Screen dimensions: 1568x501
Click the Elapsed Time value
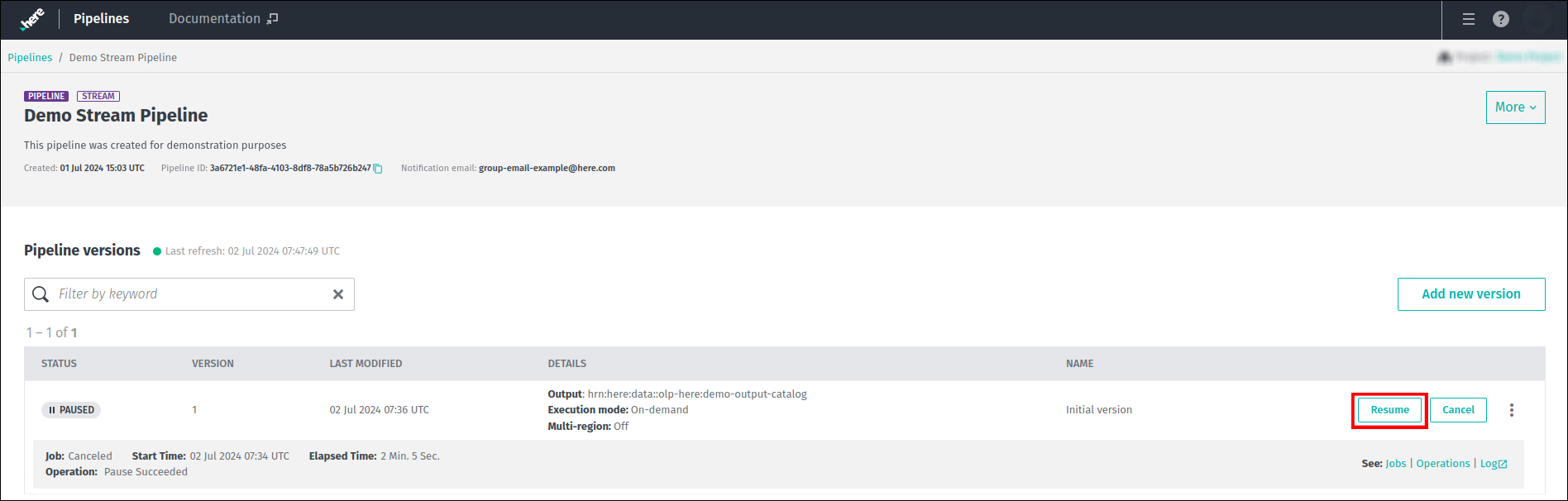[x=410, y=456]
